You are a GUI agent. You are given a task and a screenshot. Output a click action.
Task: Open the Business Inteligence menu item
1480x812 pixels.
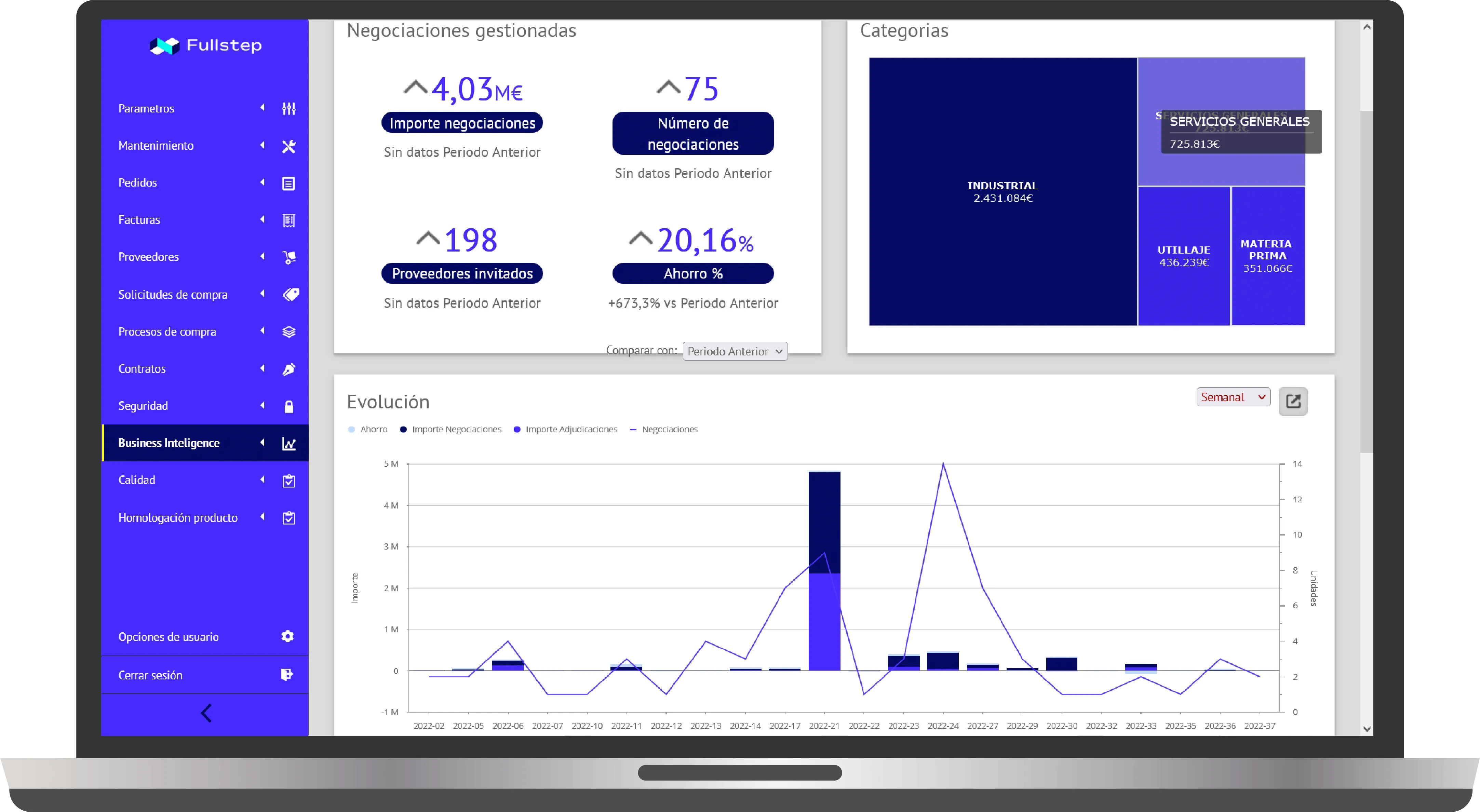click(169, 443)
